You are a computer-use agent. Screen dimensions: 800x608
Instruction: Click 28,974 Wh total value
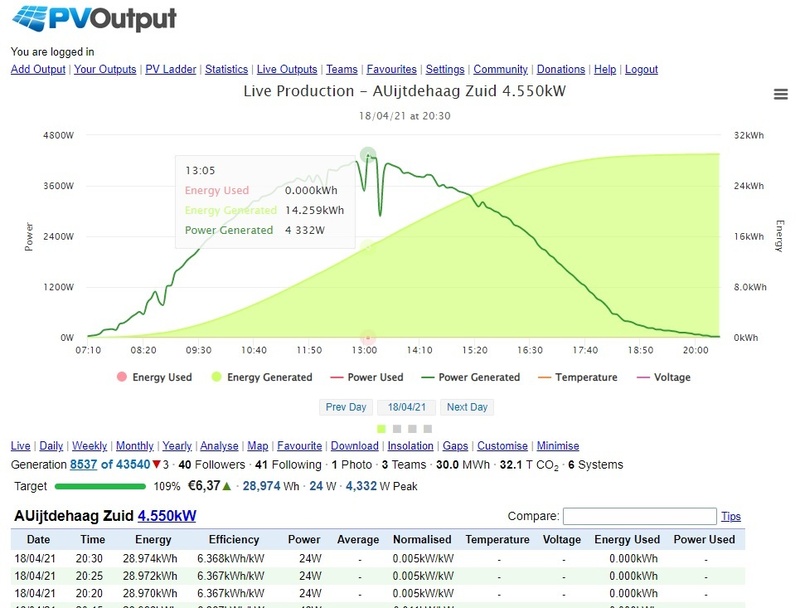coord(270,486)
